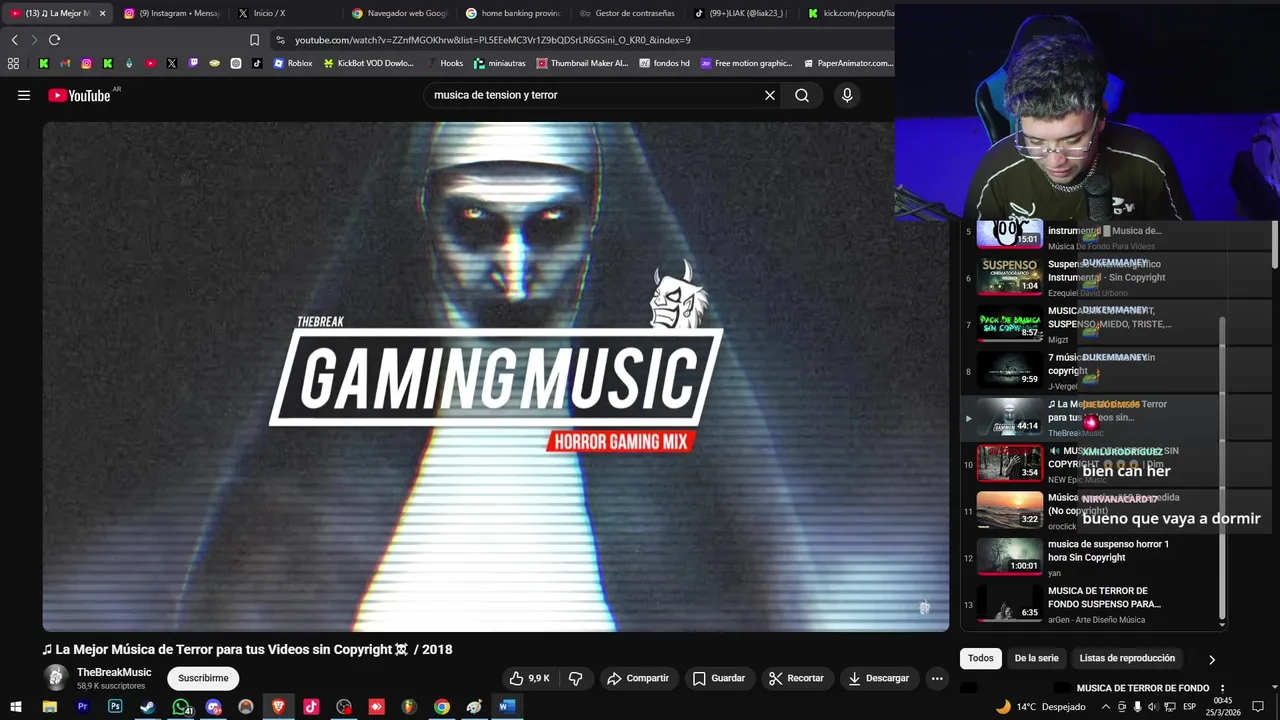The height and width of the screenshot is (720, 1280).
Task: Show more filter chips with right chevron
Action: [1212, 659]
